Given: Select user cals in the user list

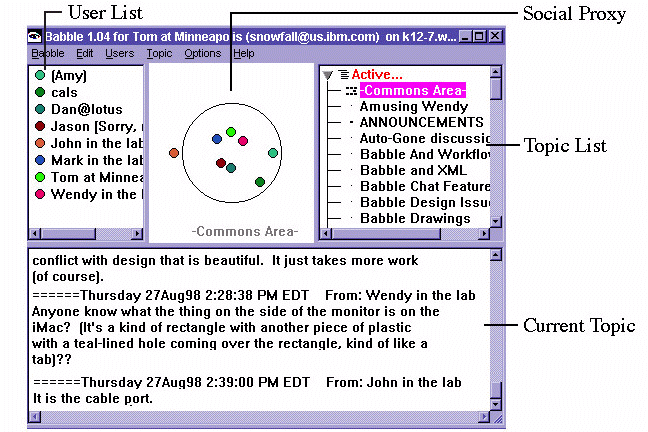Looking at the screenshot, I should coord(64,92).
